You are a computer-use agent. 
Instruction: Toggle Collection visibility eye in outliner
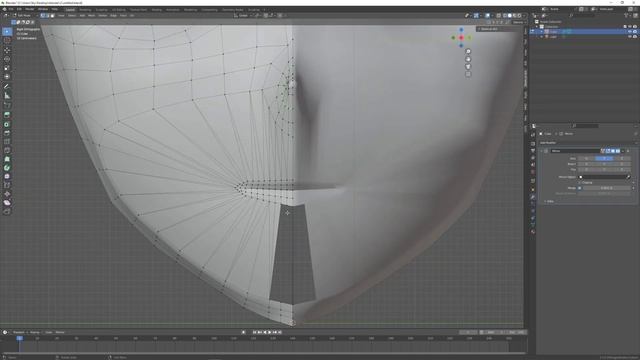tap(630, 27)
